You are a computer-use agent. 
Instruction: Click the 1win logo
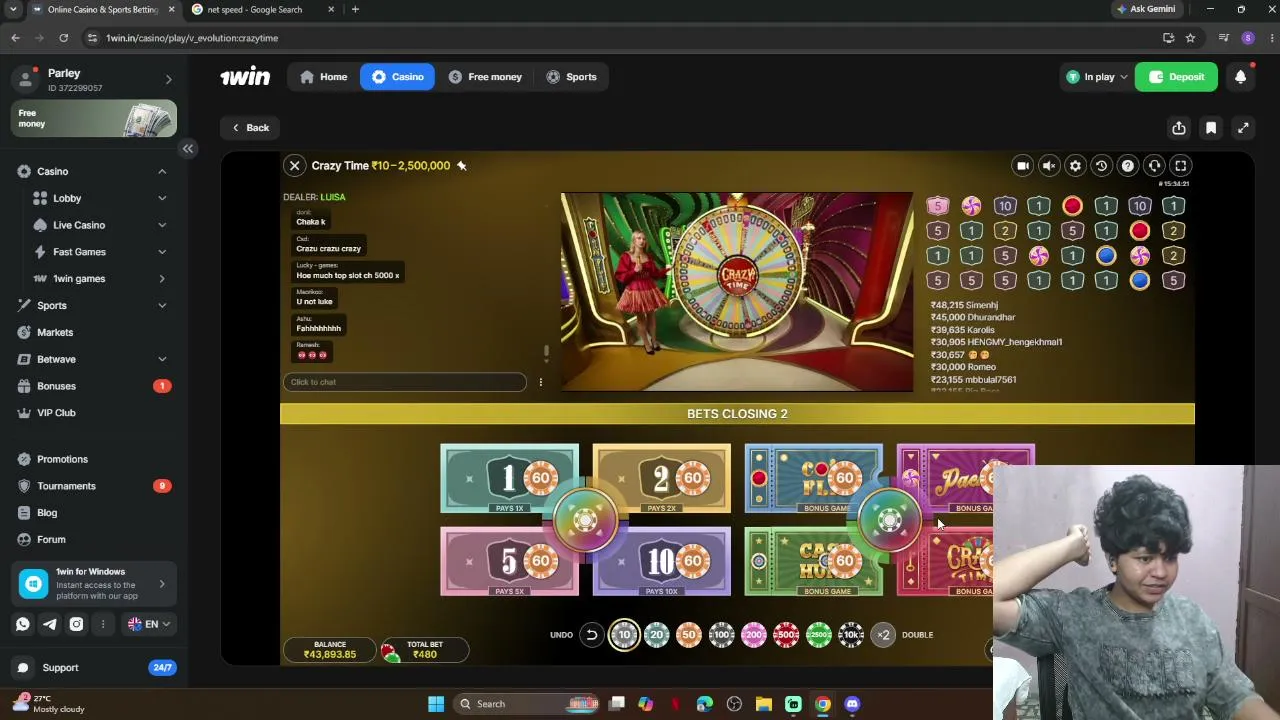(x=245, y=77)
